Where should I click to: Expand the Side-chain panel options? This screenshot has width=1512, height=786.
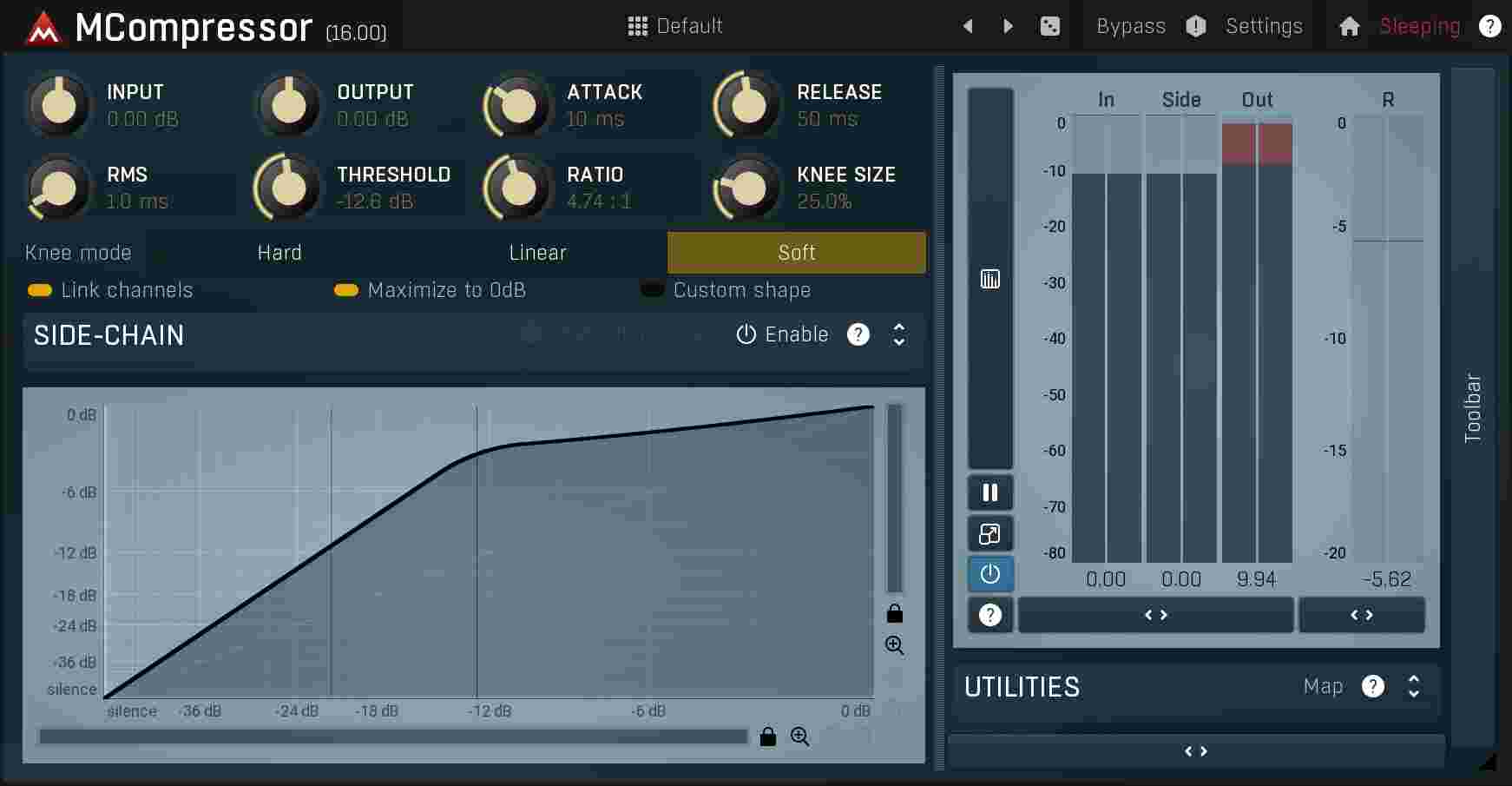[898, 334]
